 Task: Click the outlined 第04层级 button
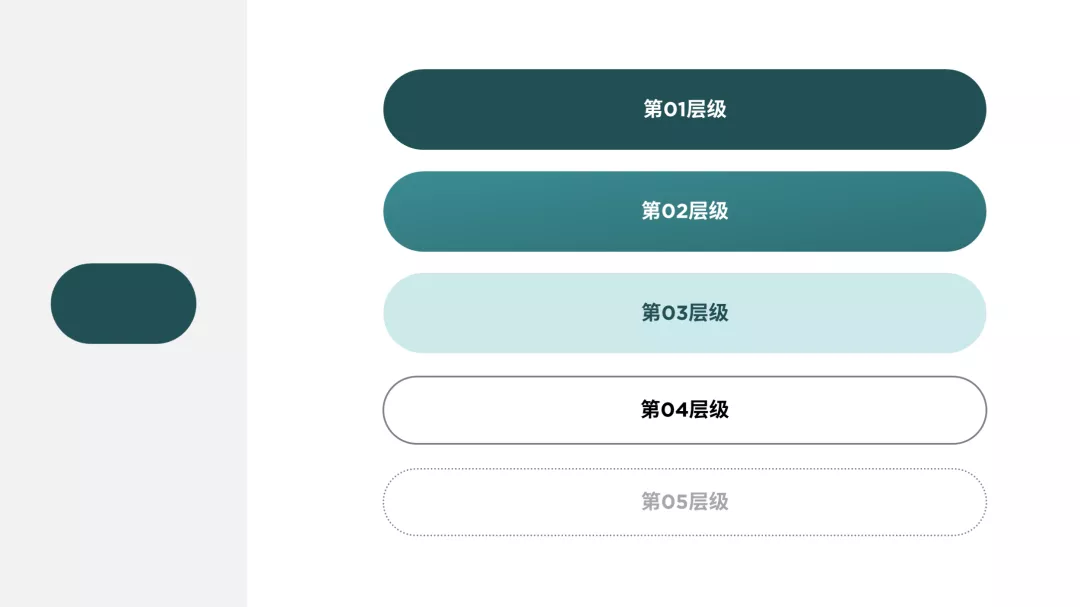(x=685, y=410)
